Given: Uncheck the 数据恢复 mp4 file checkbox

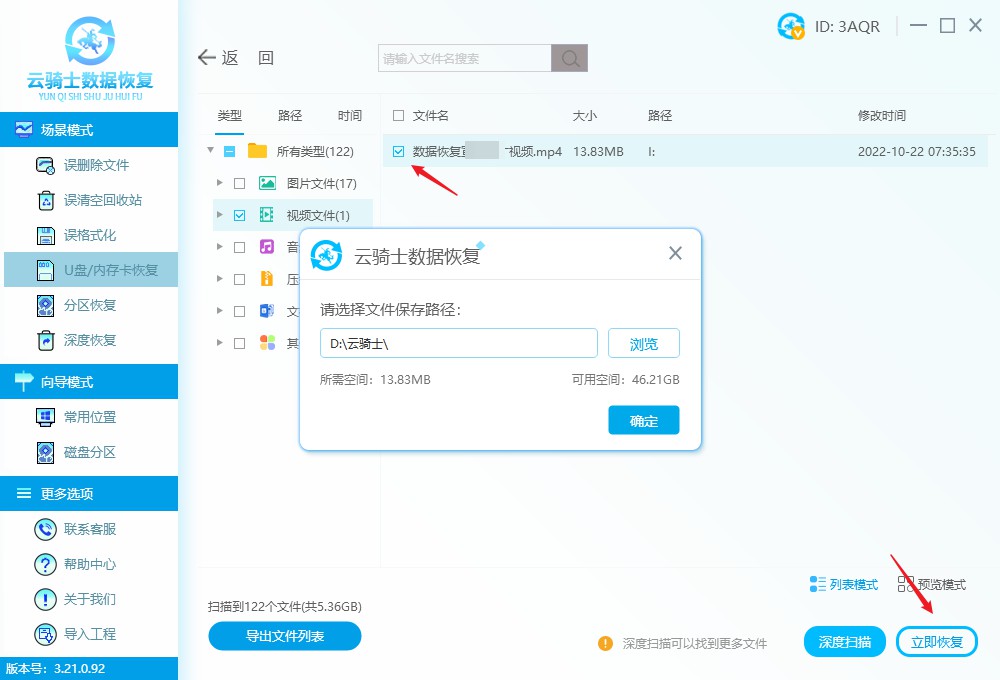Looking at the screenshot, I should (399, 152).
